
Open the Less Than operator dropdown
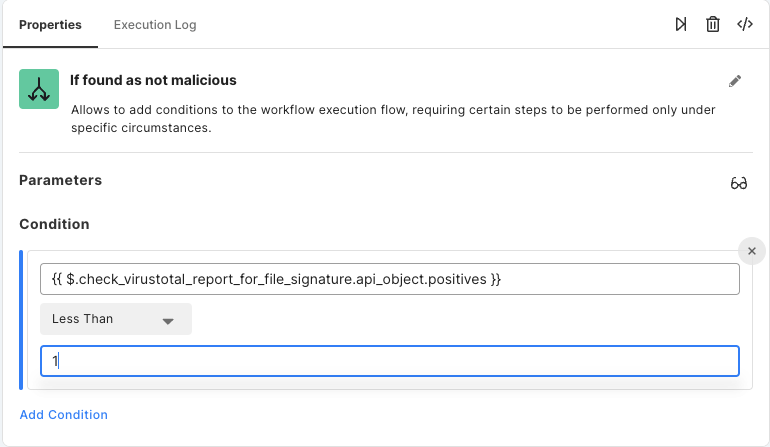(x=116, y=319)
